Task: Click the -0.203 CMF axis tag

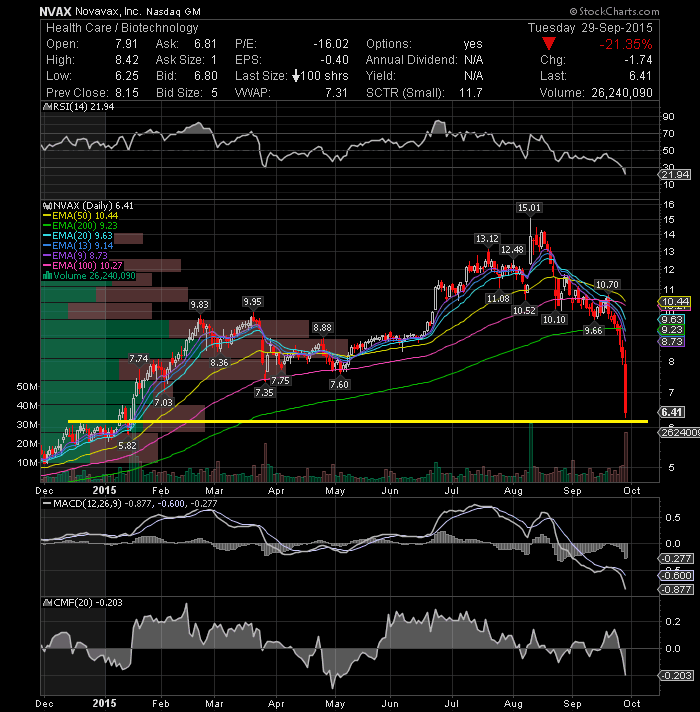Action: pyautogui.click(x=676, y=676)
